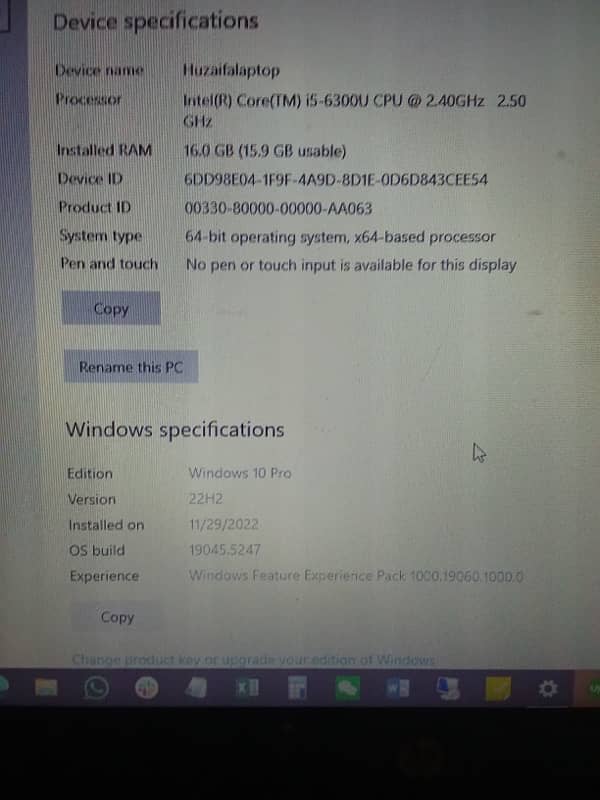Open the blue computer icon in the taskbar
The height and width of the screenshot is (800, 600).
coord(448,688)
